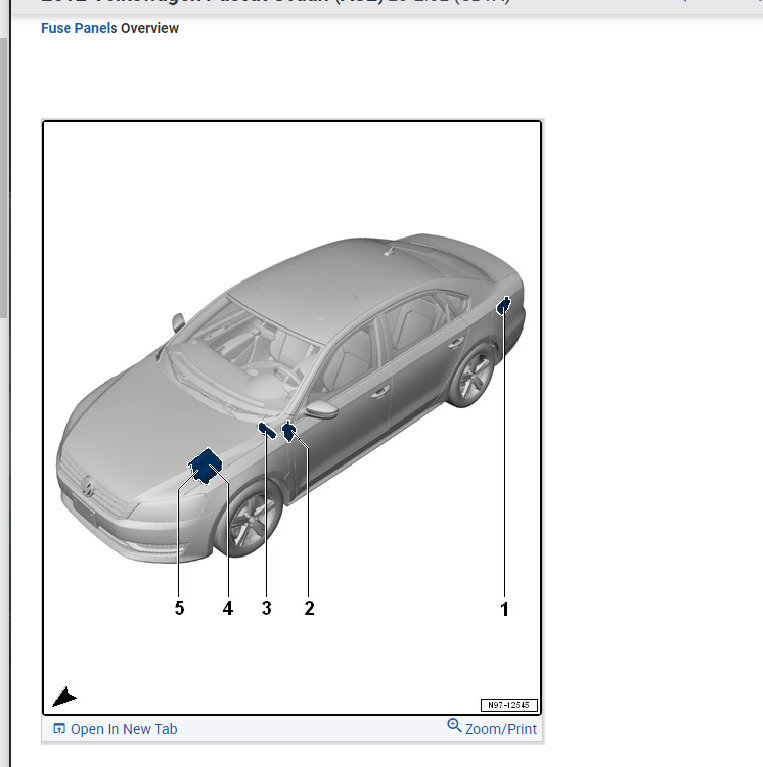Click callout number 1 in the diagram
This screenshot has width=763, height=767.
(x=504, y=608)
